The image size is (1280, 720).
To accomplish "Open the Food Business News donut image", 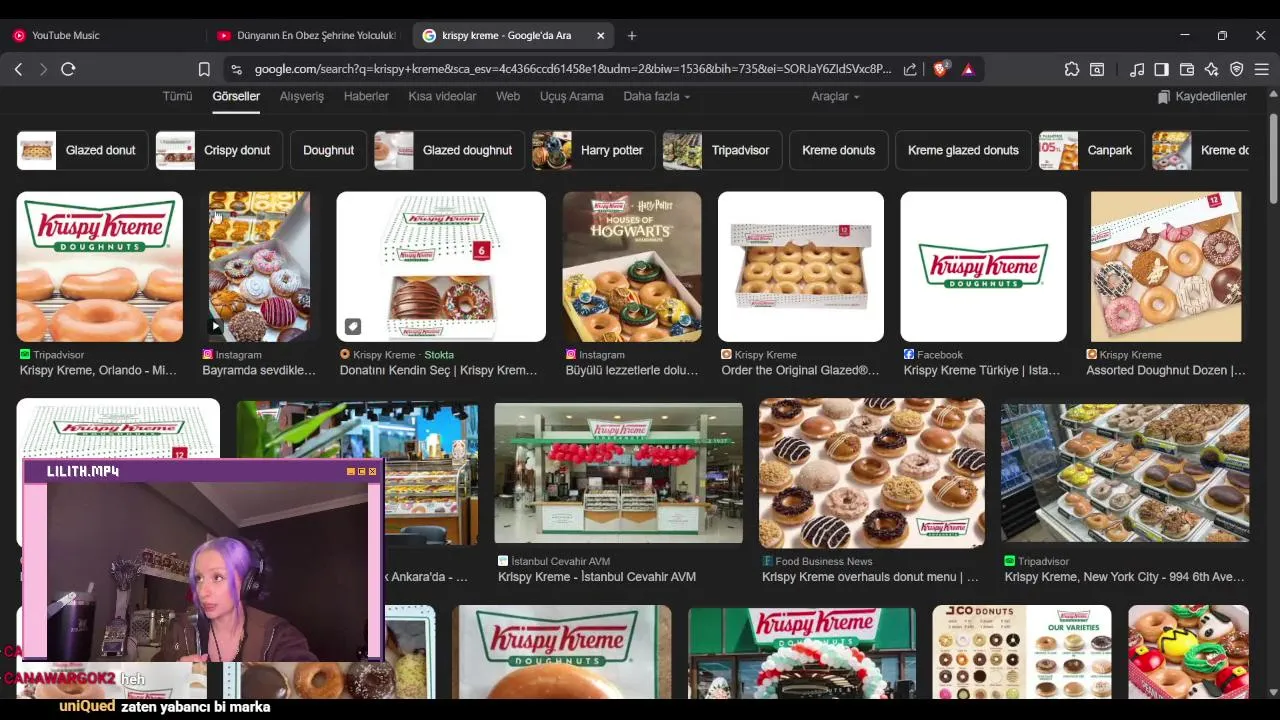I will pyautogui.click(x=871, y=473).
